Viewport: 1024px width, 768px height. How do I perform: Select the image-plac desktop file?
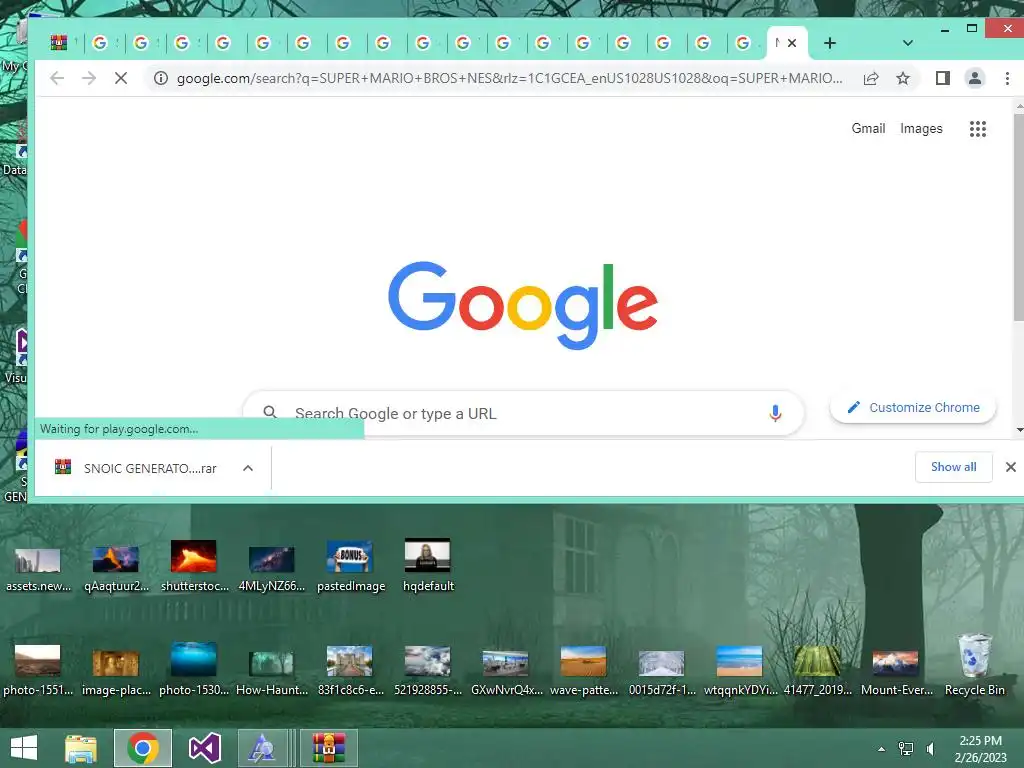tap(116, 671)
